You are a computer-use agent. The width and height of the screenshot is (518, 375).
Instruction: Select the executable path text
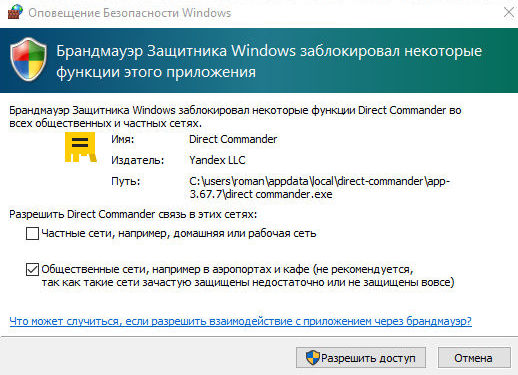tap(320, 187)
